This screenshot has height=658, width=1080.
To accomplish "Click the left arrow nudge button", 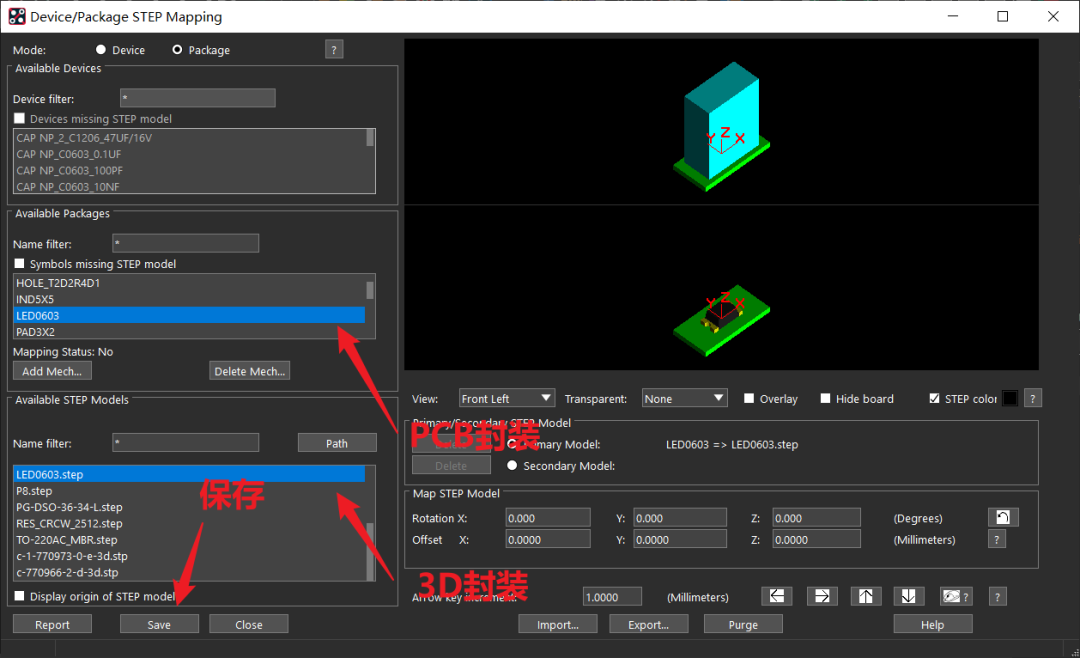I will [776, 596].
